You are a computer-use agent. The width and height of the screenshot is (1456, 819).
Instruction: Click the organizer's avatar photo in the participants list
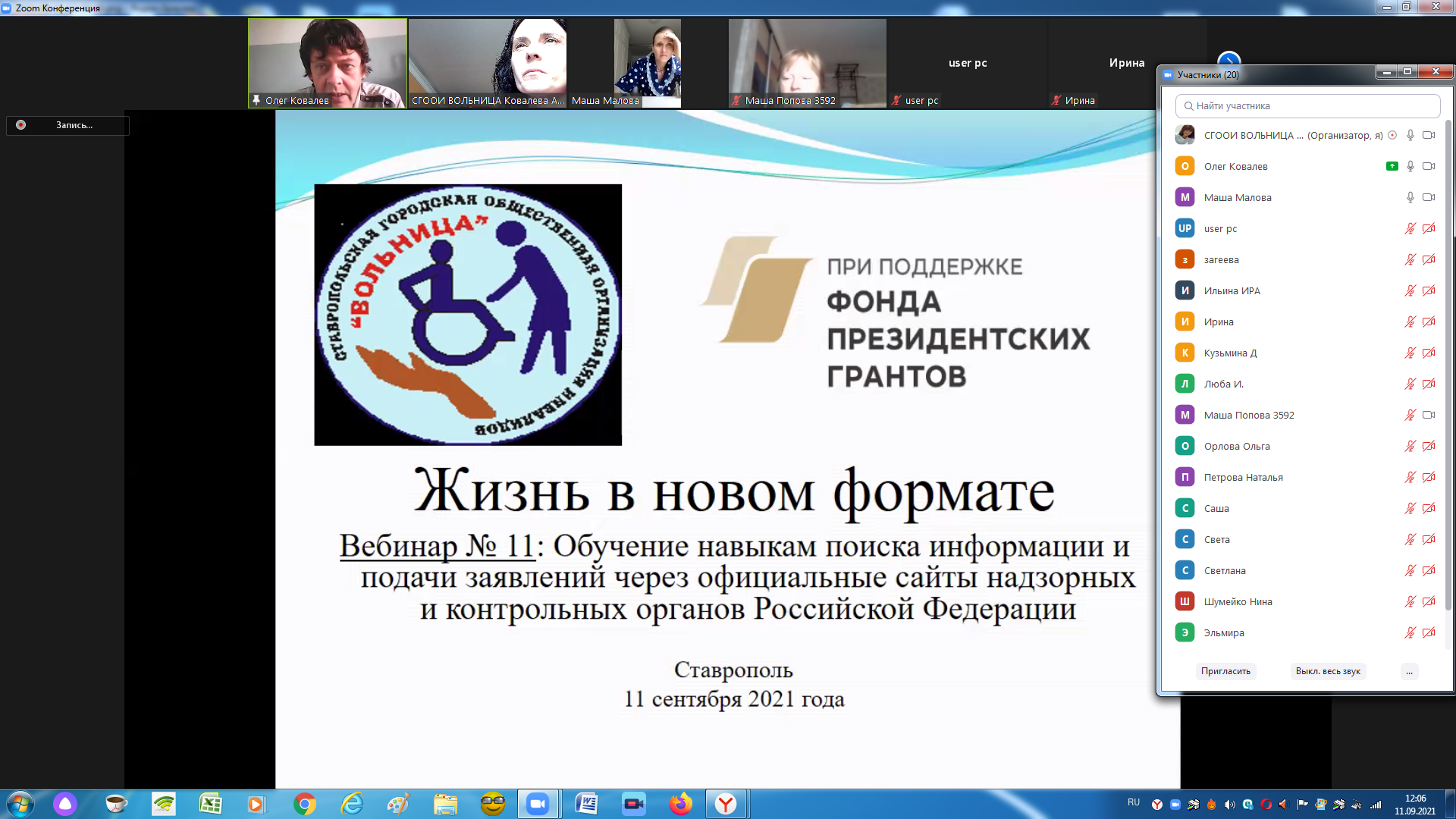click(1185, 135)
